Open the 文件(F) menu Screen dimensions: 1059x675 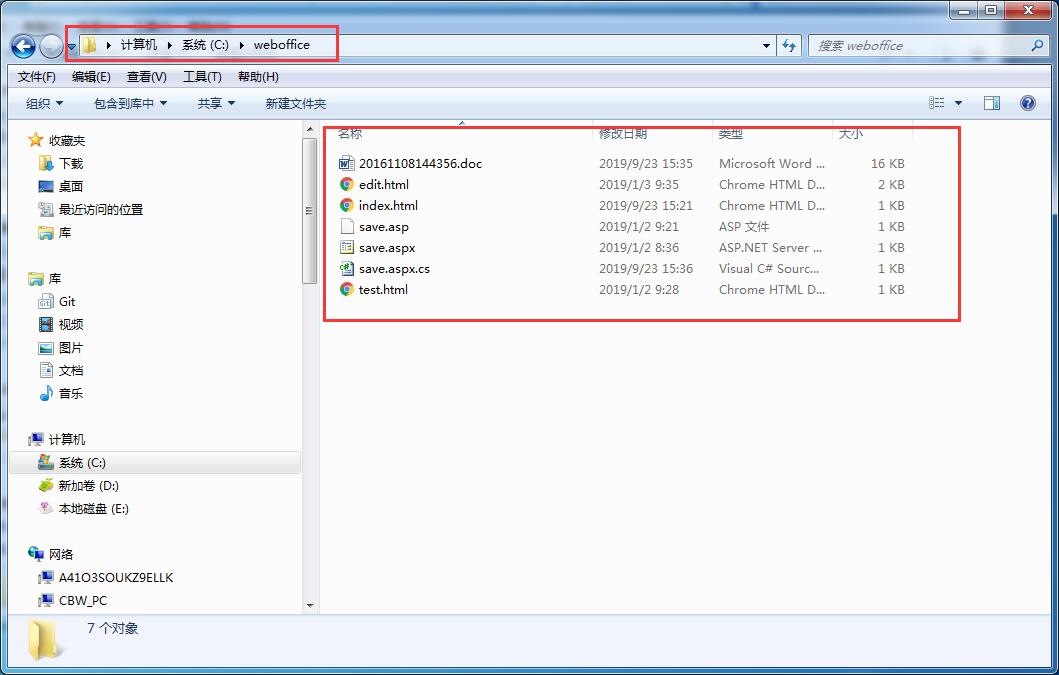point(36,77)
